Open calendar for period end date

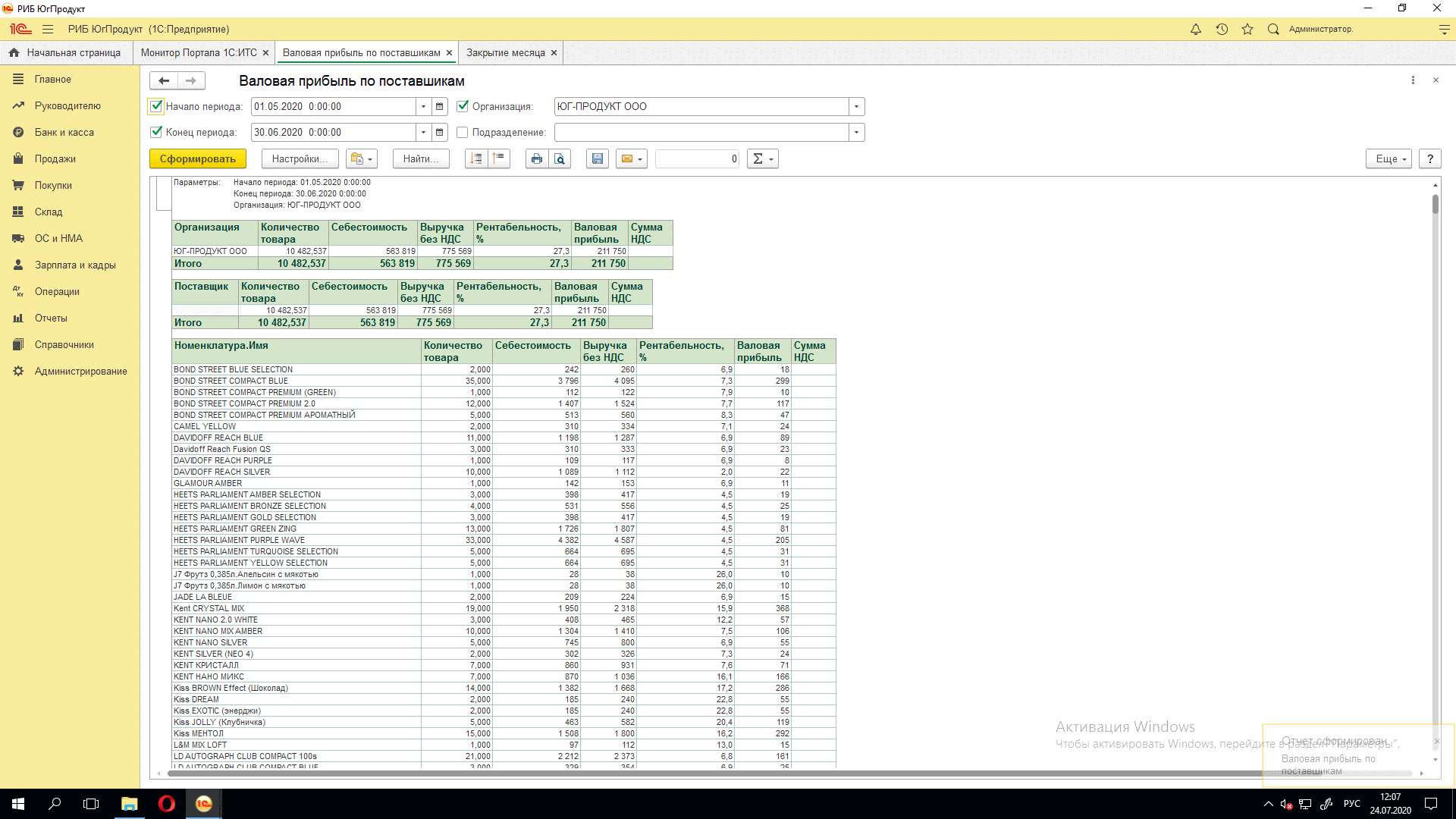pyautogui.click(x=440, y=133)
